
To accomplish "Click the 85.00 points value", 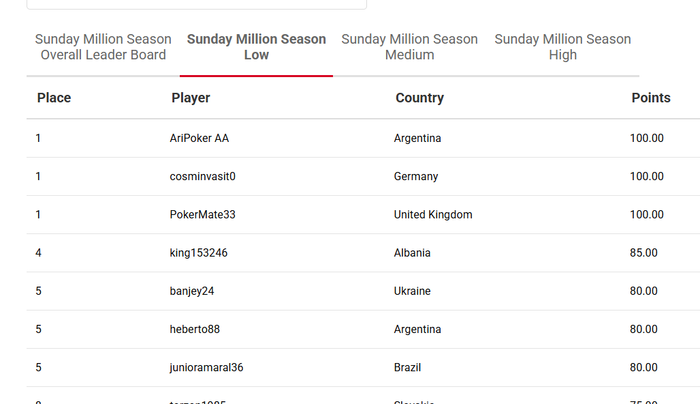I will point(644,253).
